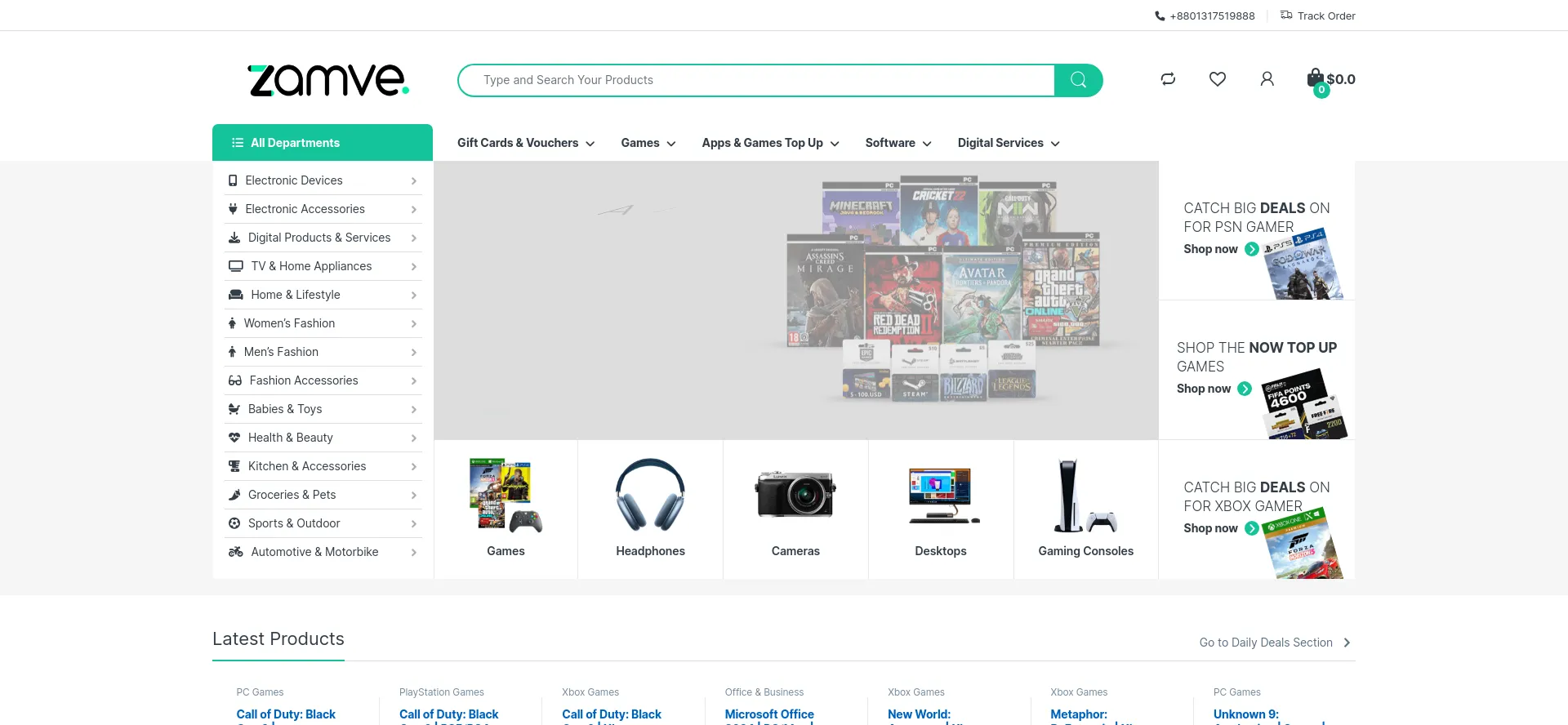Expand Electronic Devices category arrow

pos(413,181)
